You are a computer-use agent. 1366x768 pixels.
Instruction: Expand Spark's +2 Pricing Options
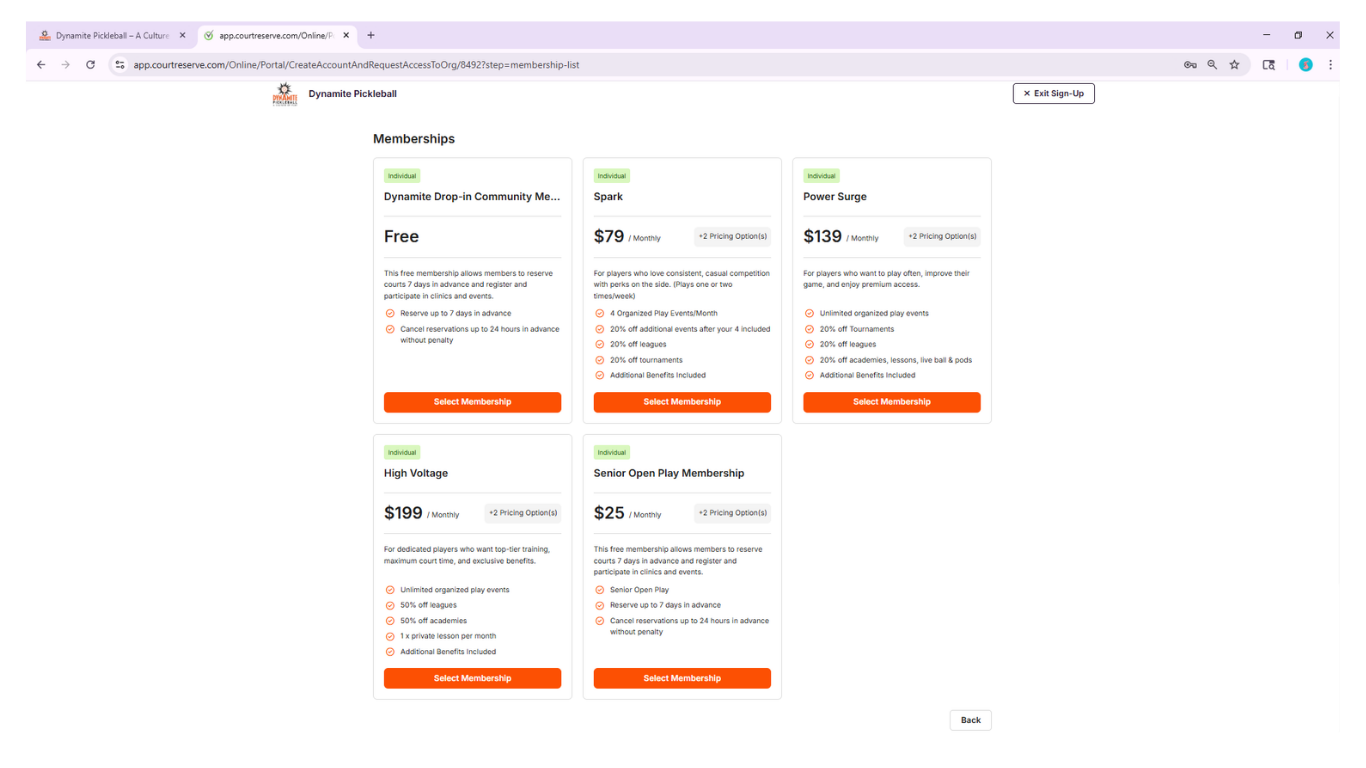click(x=732, y=237)
